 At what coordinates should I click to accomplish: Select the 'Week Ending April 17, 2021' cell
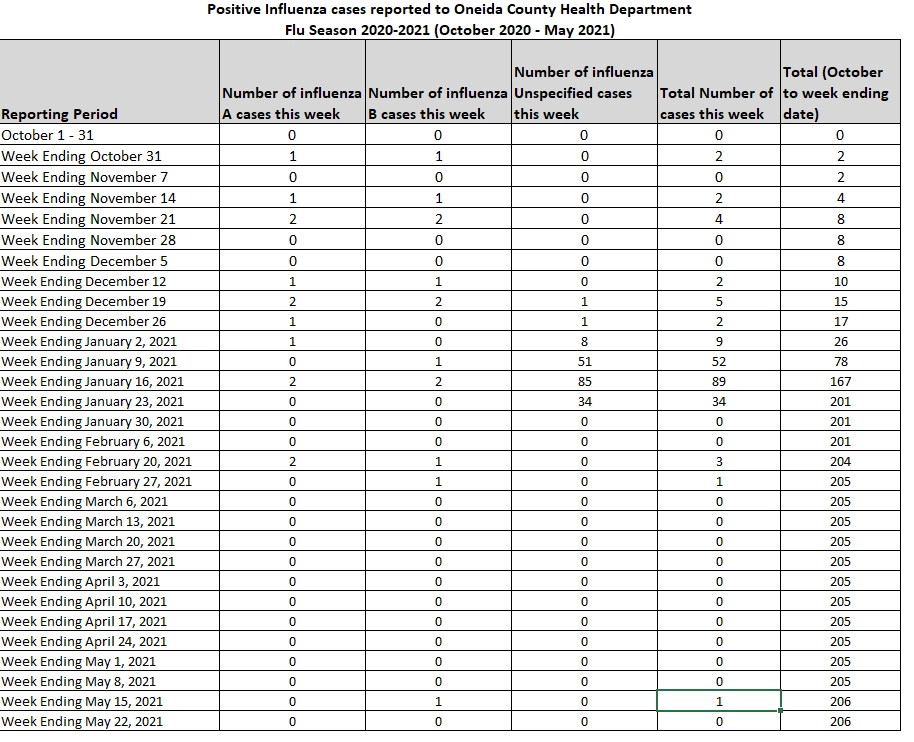110,621
